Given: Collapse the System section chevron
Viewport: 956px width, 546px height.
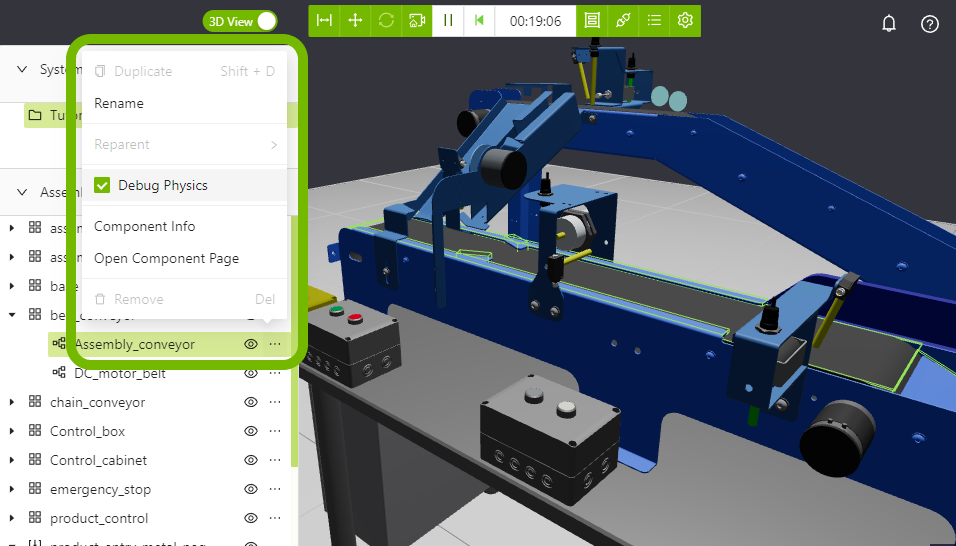Looking at the screenshot, I should (x=22, y=69).
